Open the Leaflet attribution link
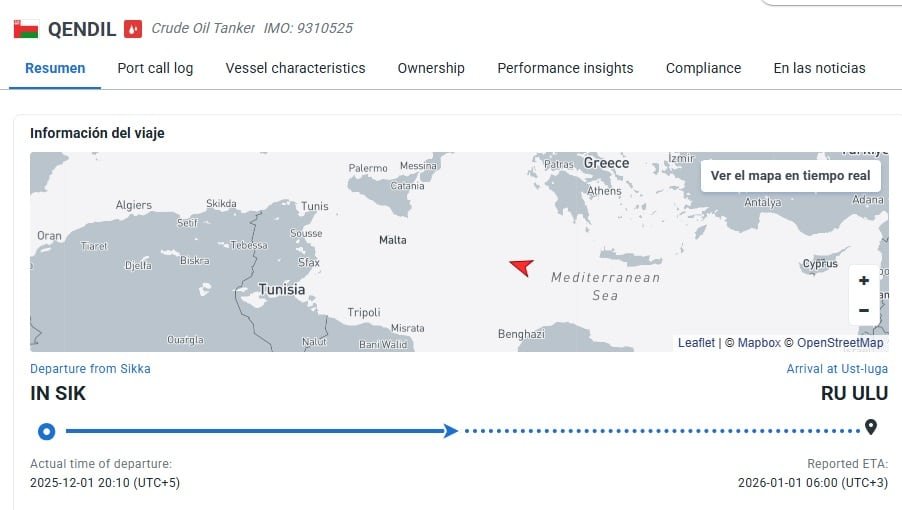The height and width of the screenshot is (510, 902). tap(696, 343)
